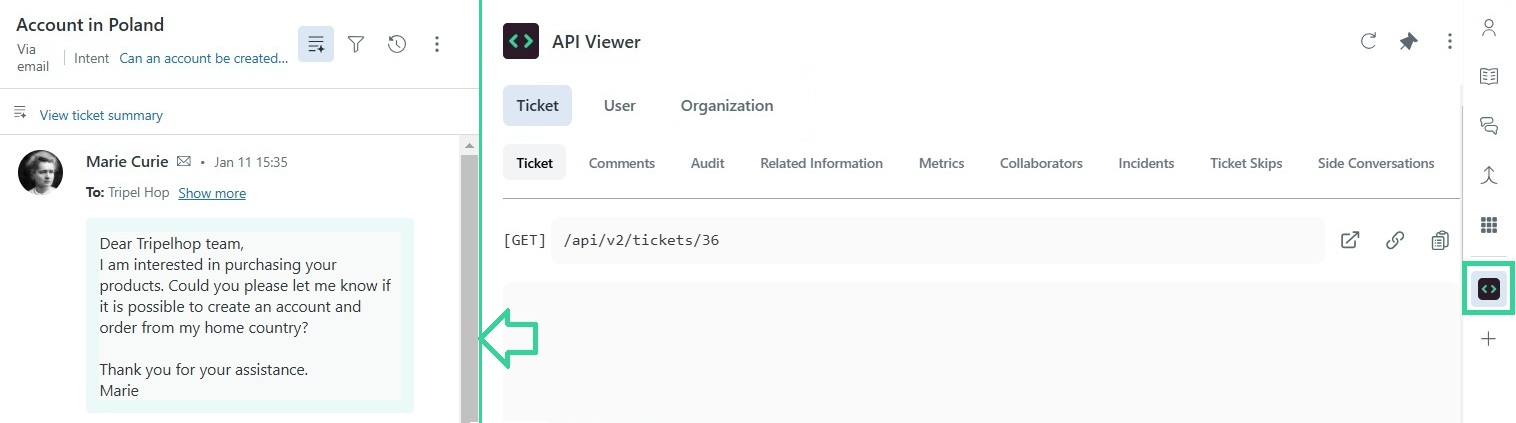Select the Ticket endpoint sub-tab
The image size is (1516, 423).
pos(535,163)
